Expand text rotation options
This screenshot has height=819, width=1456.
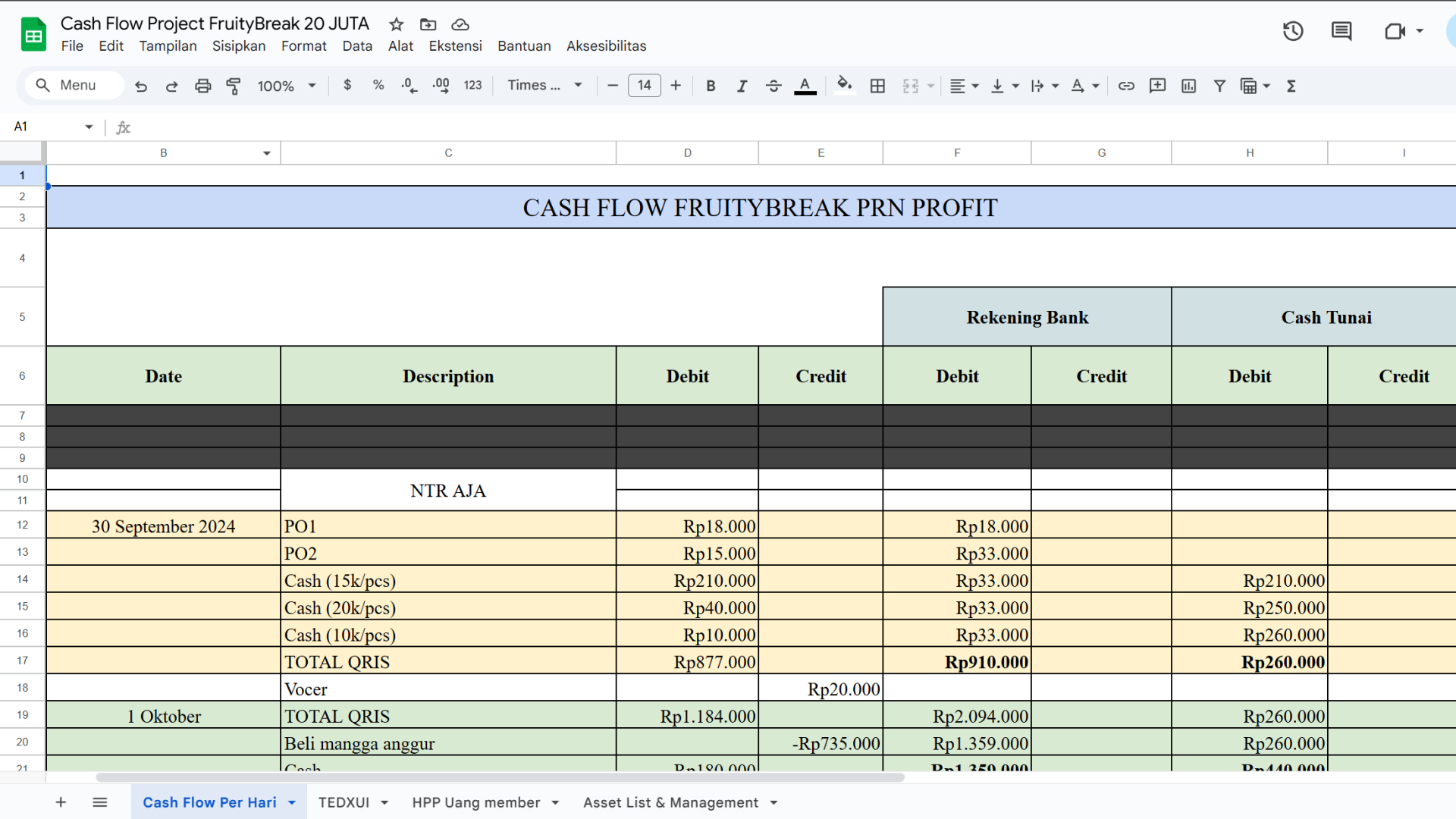1095,86
